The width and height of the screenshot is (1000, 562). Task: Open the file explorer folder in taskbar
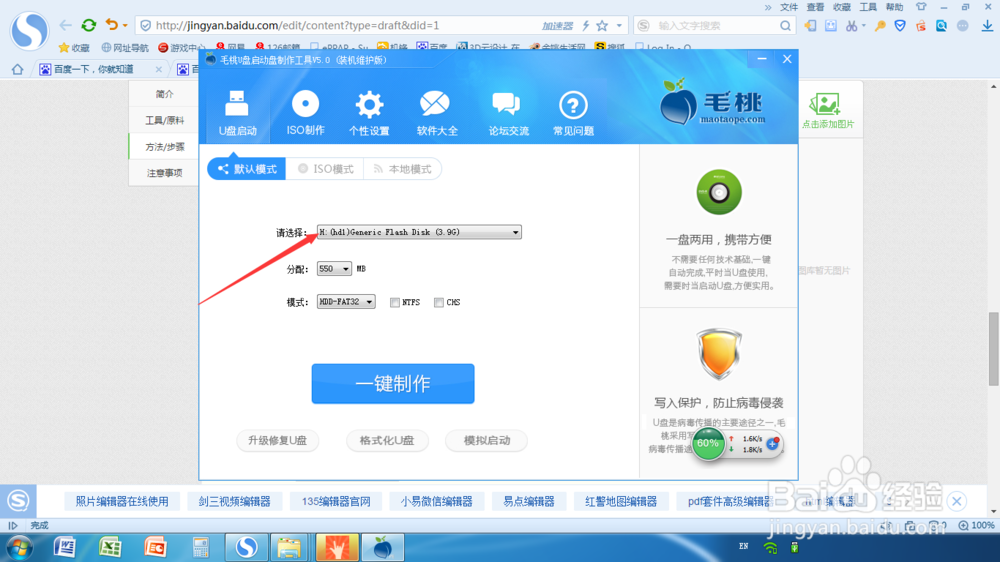289,547
